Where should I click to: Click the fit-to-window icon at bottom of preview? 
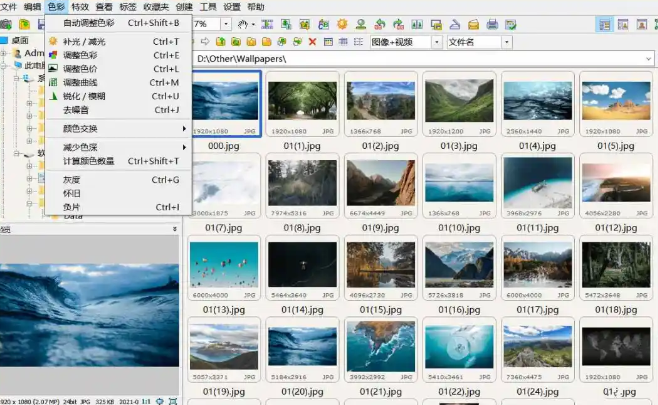[172, 401]
